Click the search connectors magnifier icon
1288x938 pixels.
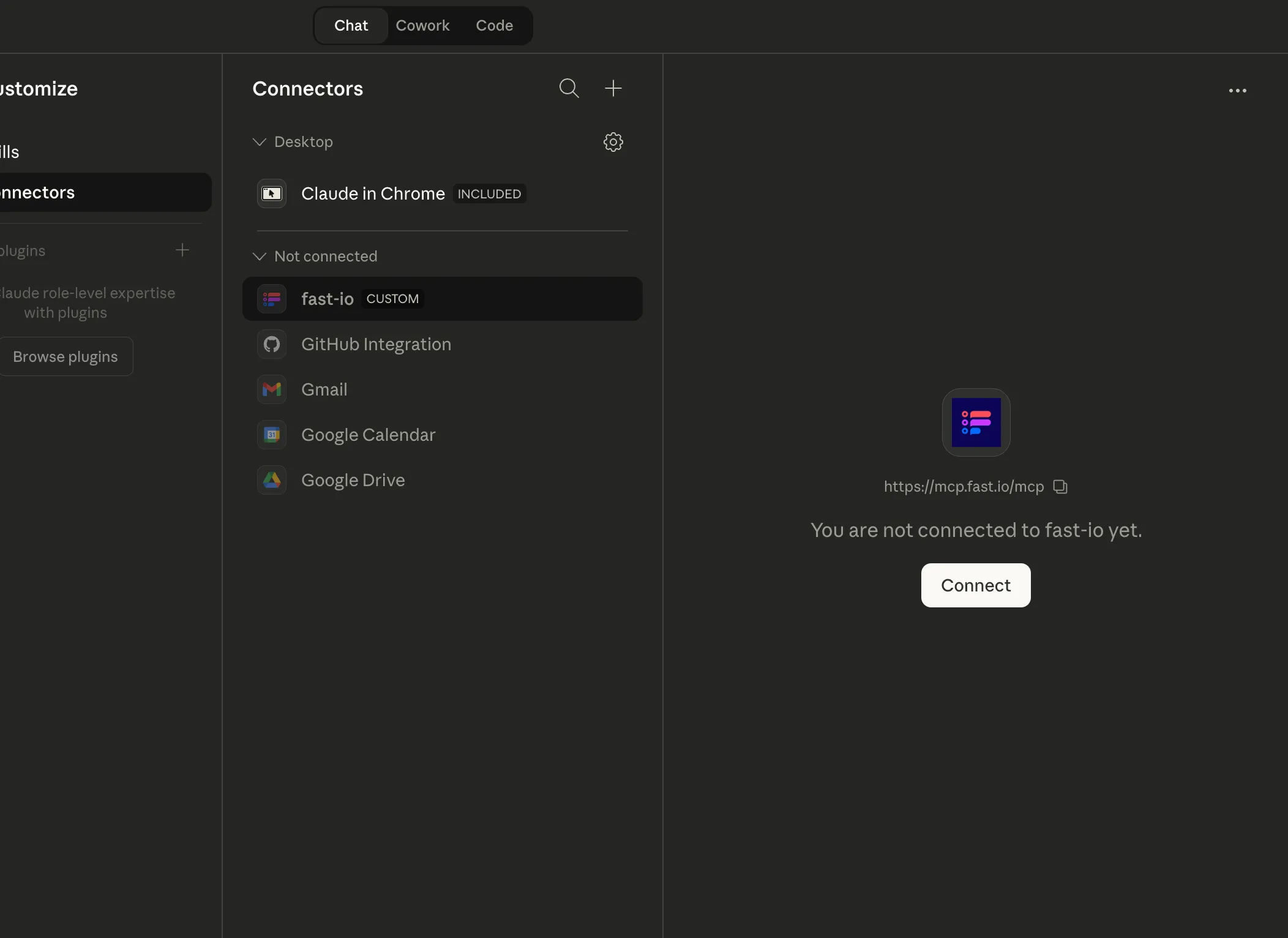568,88
